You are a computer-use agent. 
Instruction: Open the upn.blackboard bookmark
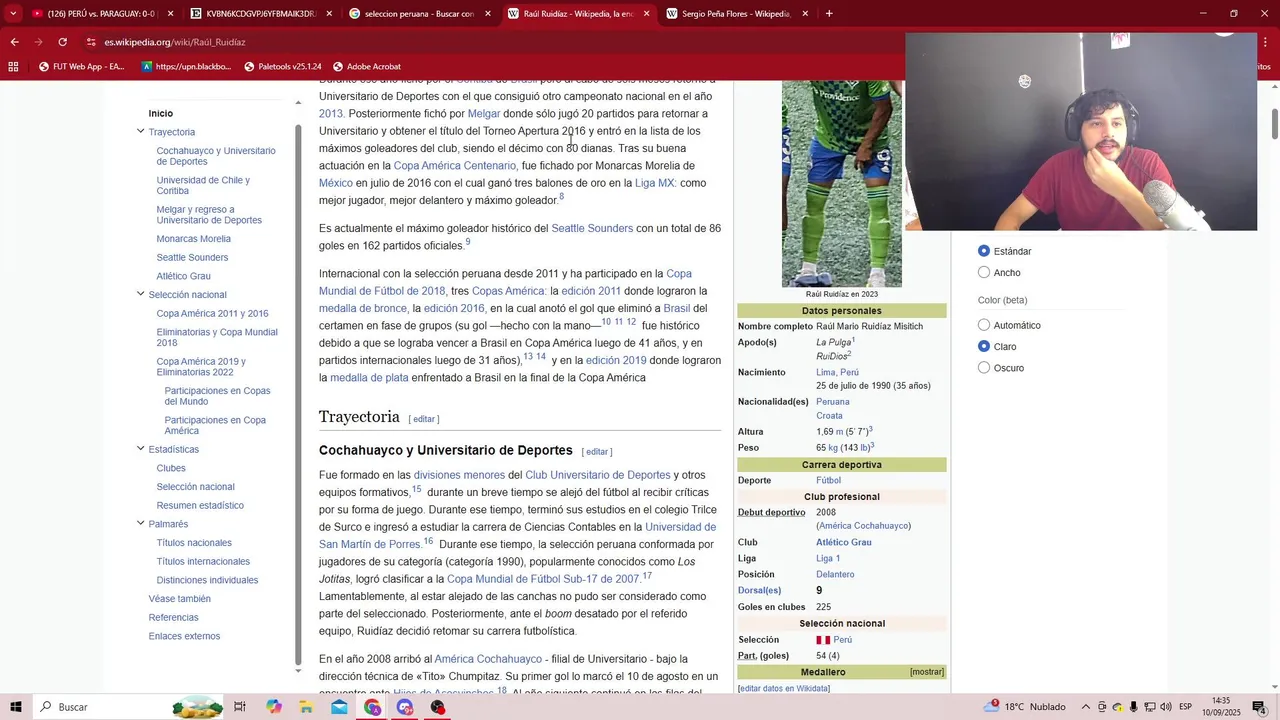pyautogui.click(x=186, y=67)
